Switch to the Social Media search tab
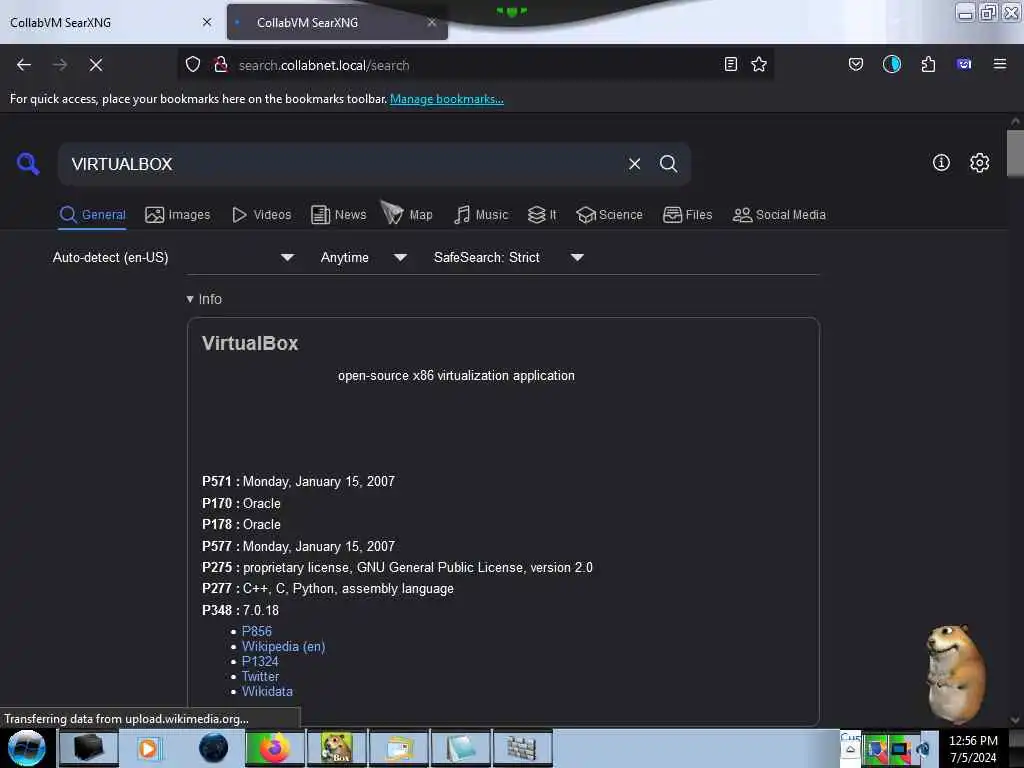 coord(779,214)
